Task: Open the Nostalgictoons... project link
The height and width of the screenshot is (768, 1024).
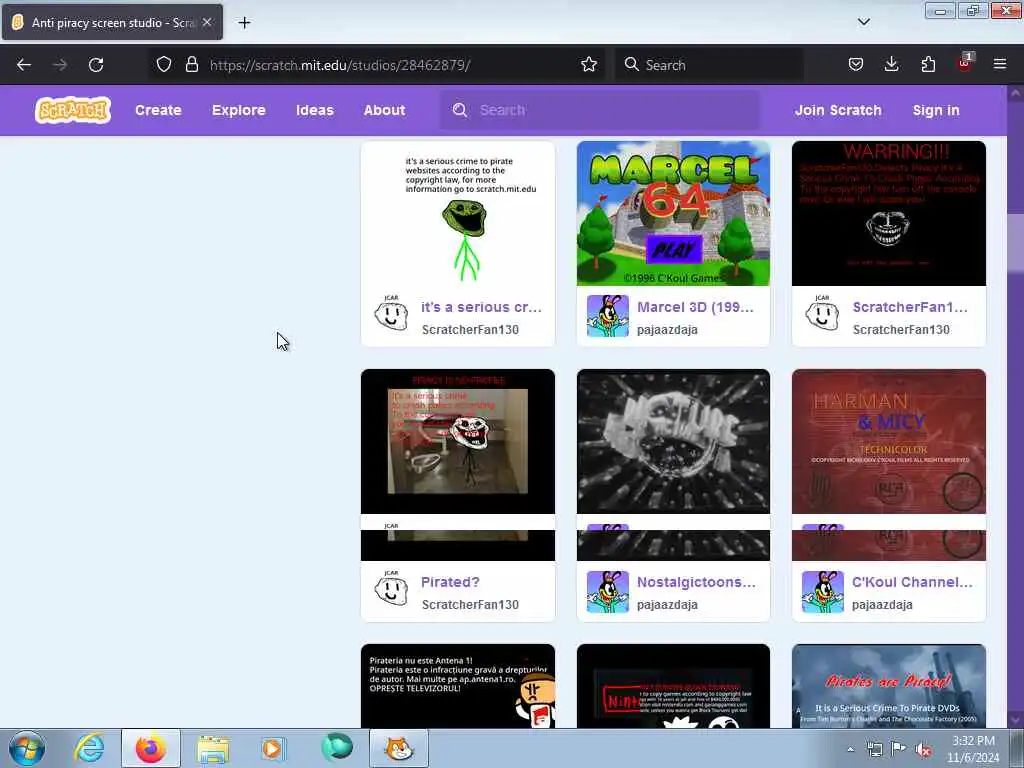Action: (696, 582)
